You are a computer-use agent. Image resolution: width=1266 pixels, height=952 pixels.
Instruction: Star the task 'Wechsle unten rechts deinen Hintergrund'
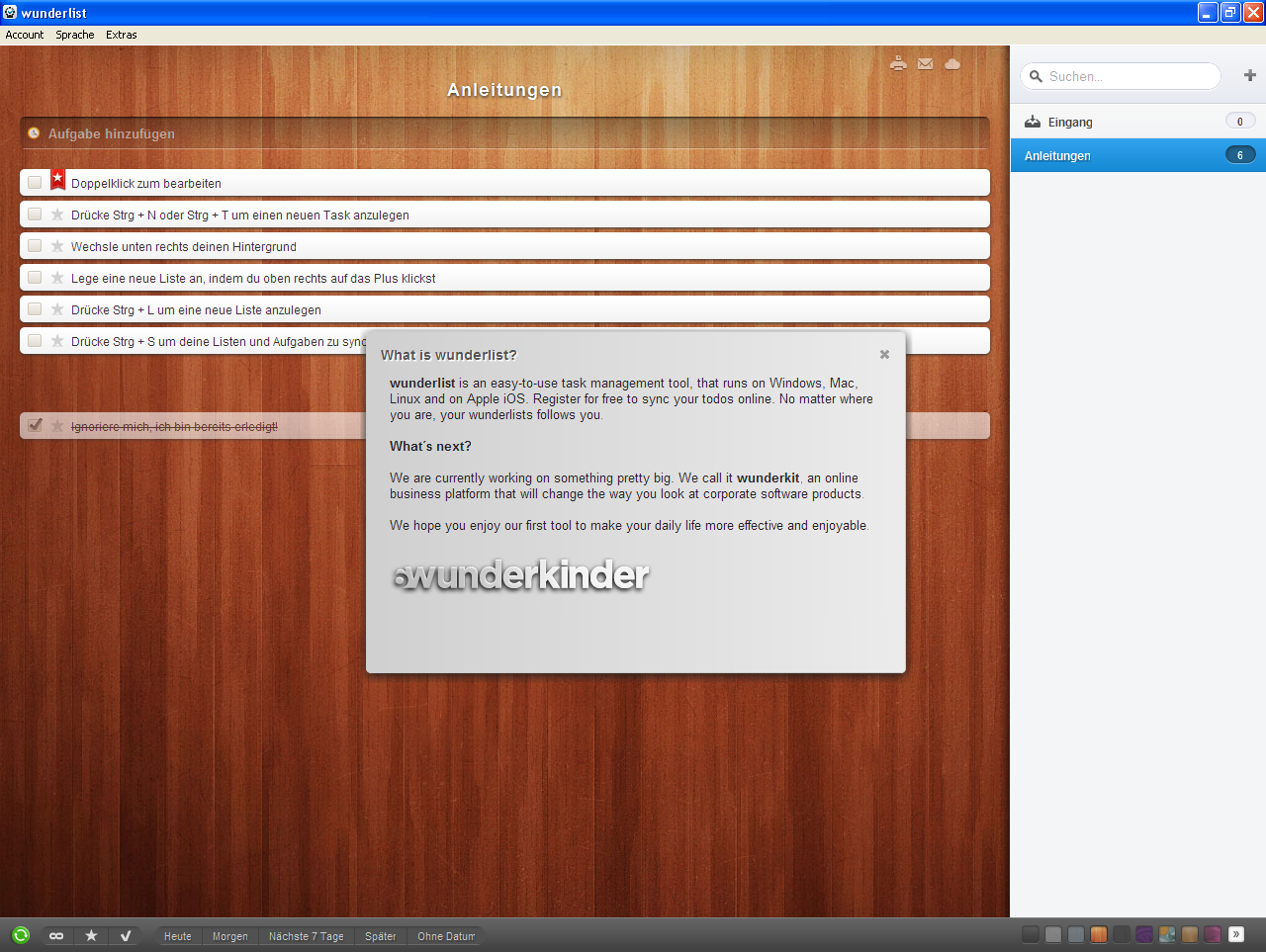[56, 245]
